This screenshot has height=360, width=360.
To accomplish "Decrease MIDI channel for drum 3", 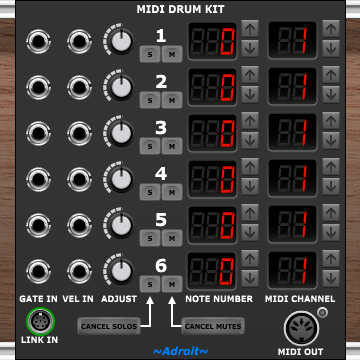I will click(x=331, y=141).
